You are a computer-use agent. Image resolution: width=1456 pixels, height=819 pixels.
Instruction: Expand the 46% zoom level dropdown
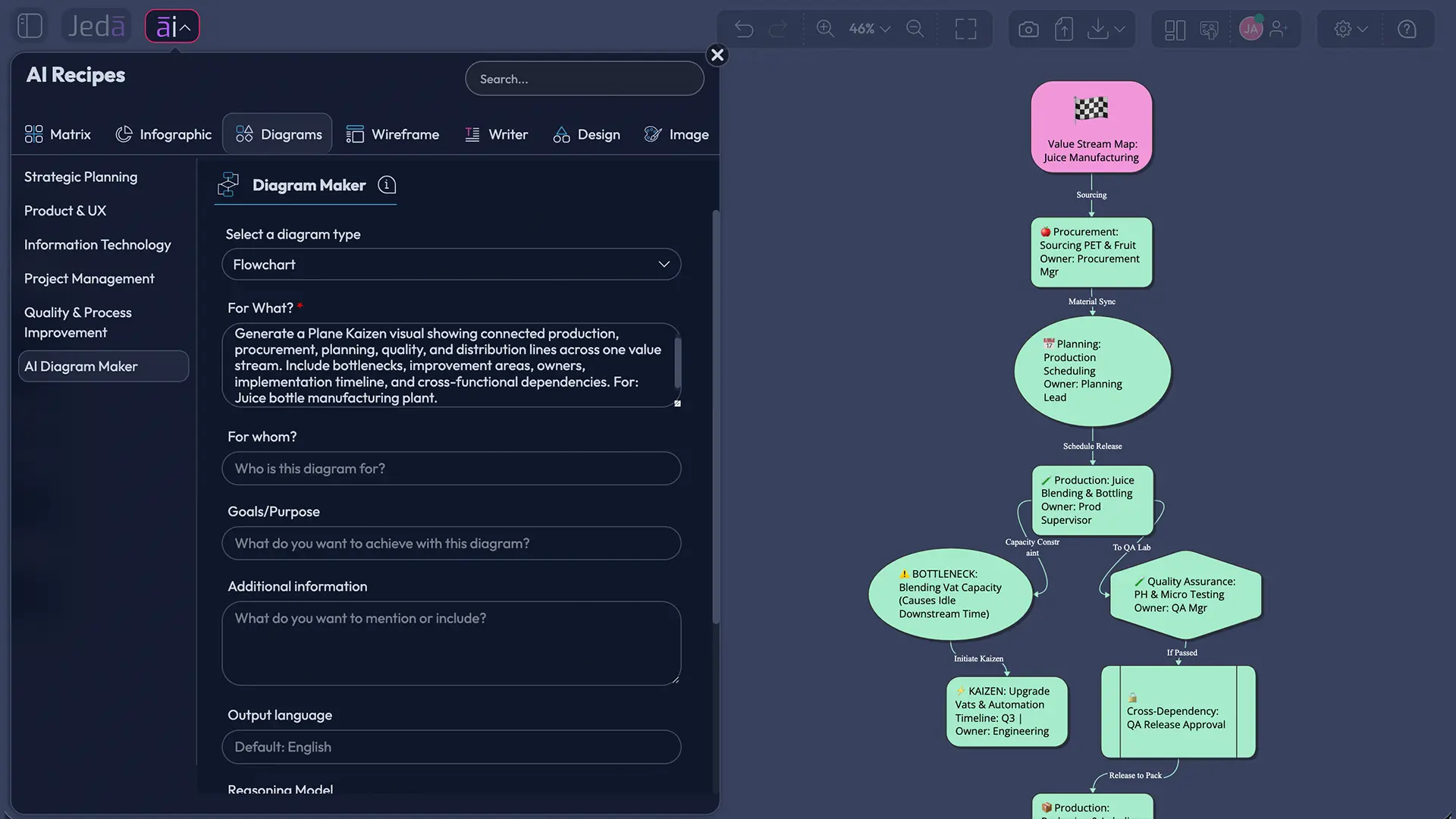(x=869, y=29)
